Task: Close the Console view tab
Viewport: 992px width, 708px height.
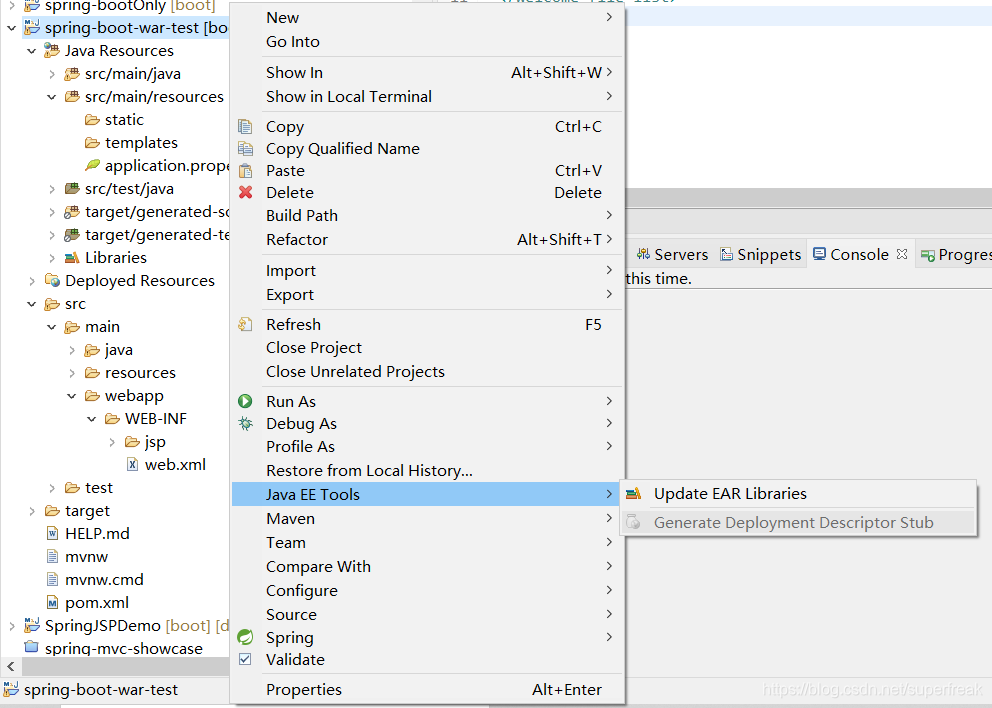Action: (902, 254)
